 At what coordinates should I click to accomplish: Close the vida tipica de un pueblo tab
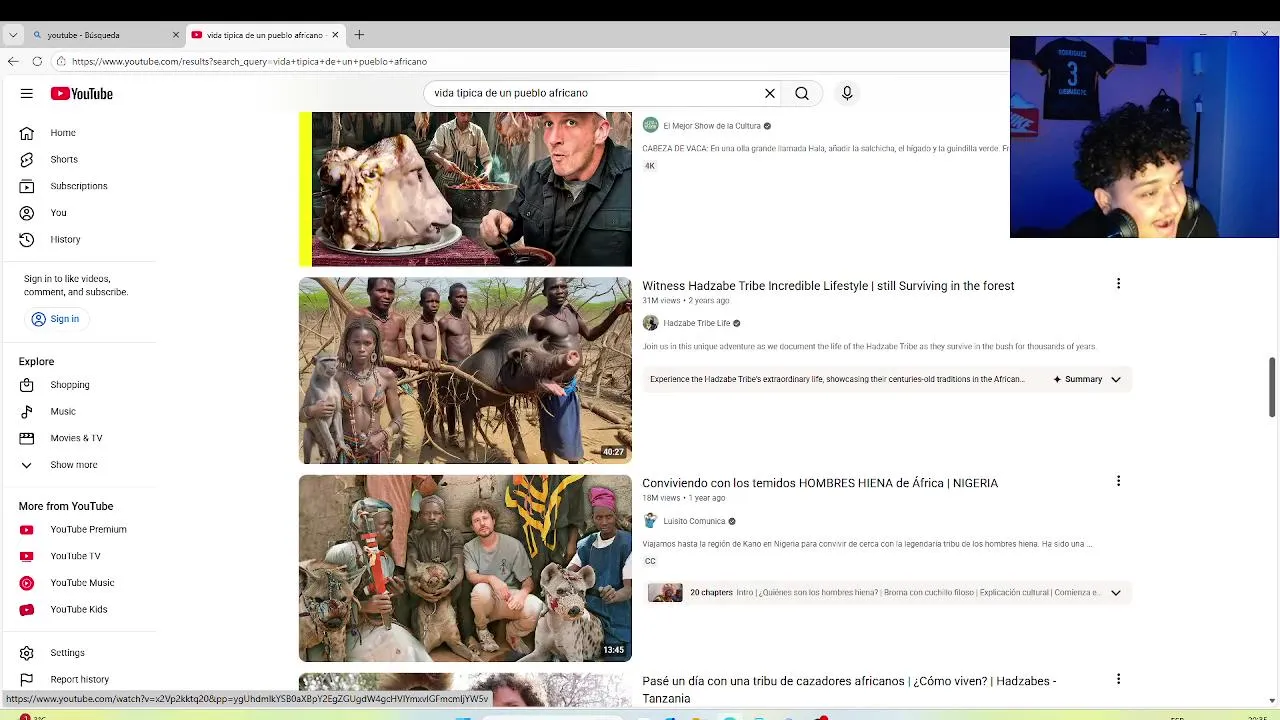335,35
